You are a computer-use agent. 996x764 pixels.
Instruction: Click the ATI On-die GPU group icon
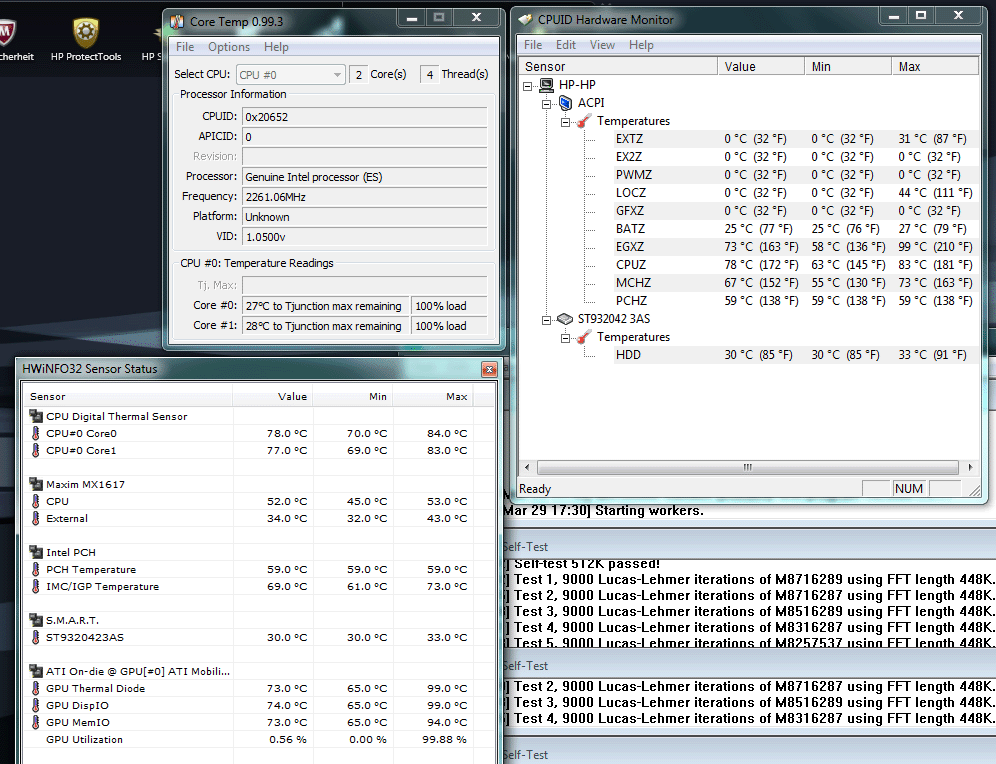[36, 671]
